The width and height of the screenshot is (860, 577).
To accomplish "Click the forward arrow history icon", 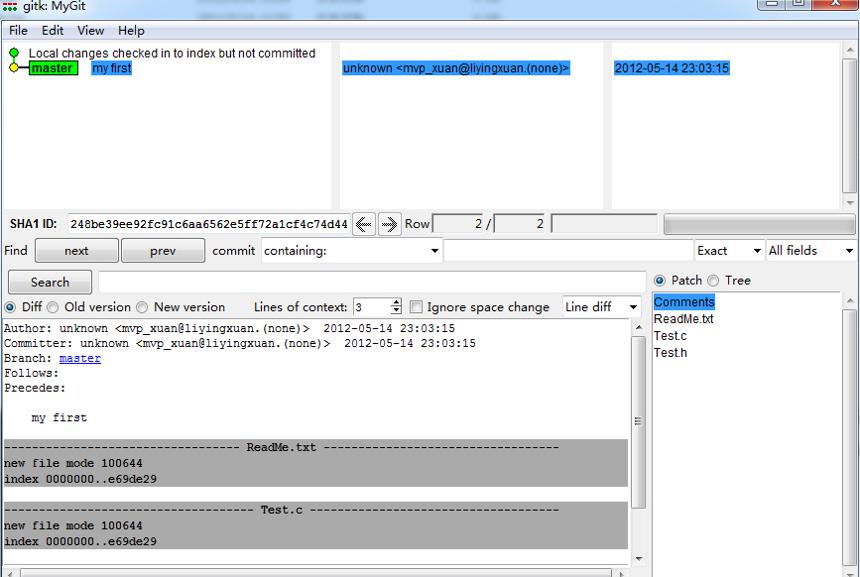I will 389,224.
